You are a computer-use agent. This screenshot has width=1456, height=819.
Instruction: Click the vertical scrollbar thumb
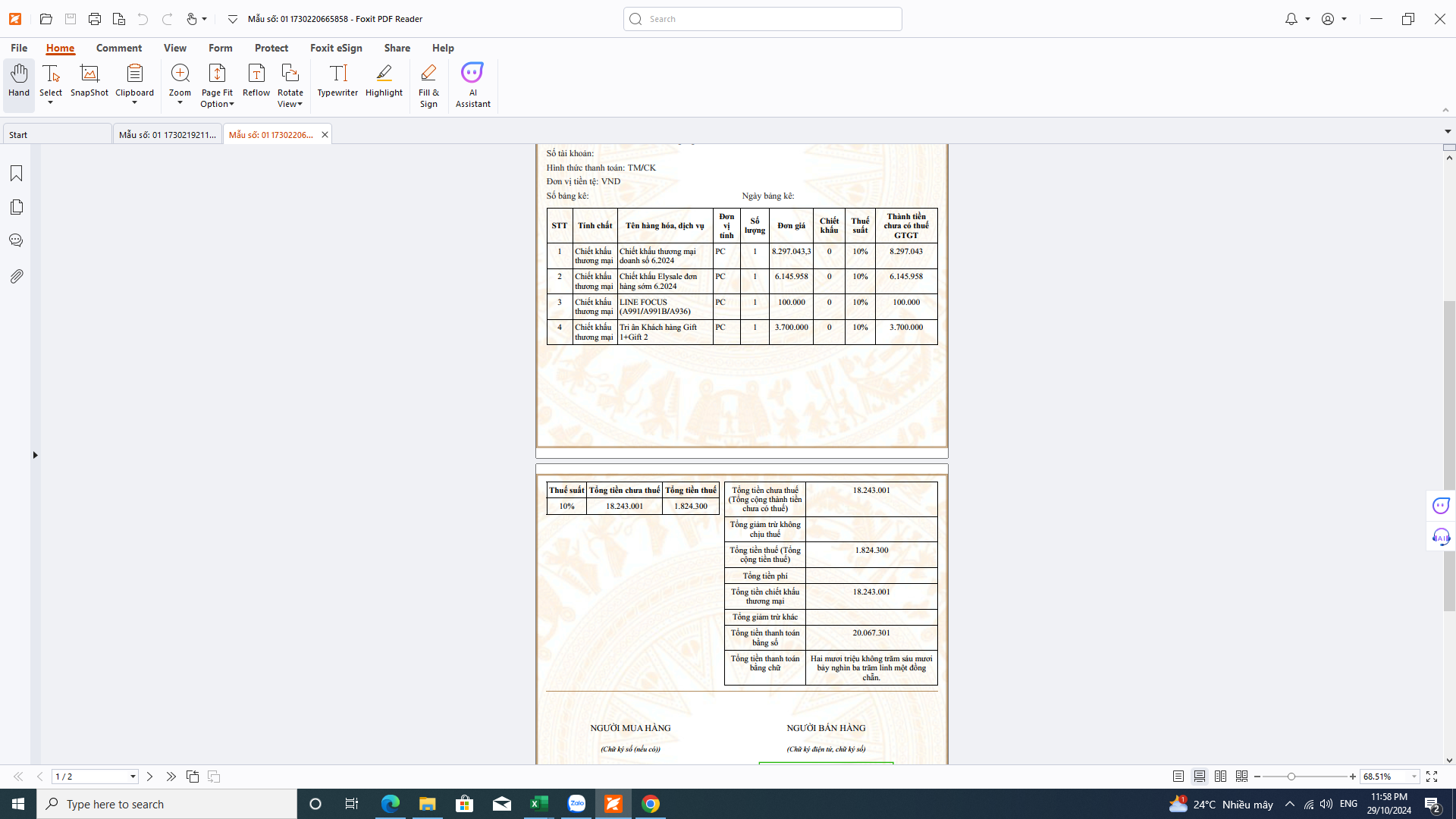[1449, 456]
